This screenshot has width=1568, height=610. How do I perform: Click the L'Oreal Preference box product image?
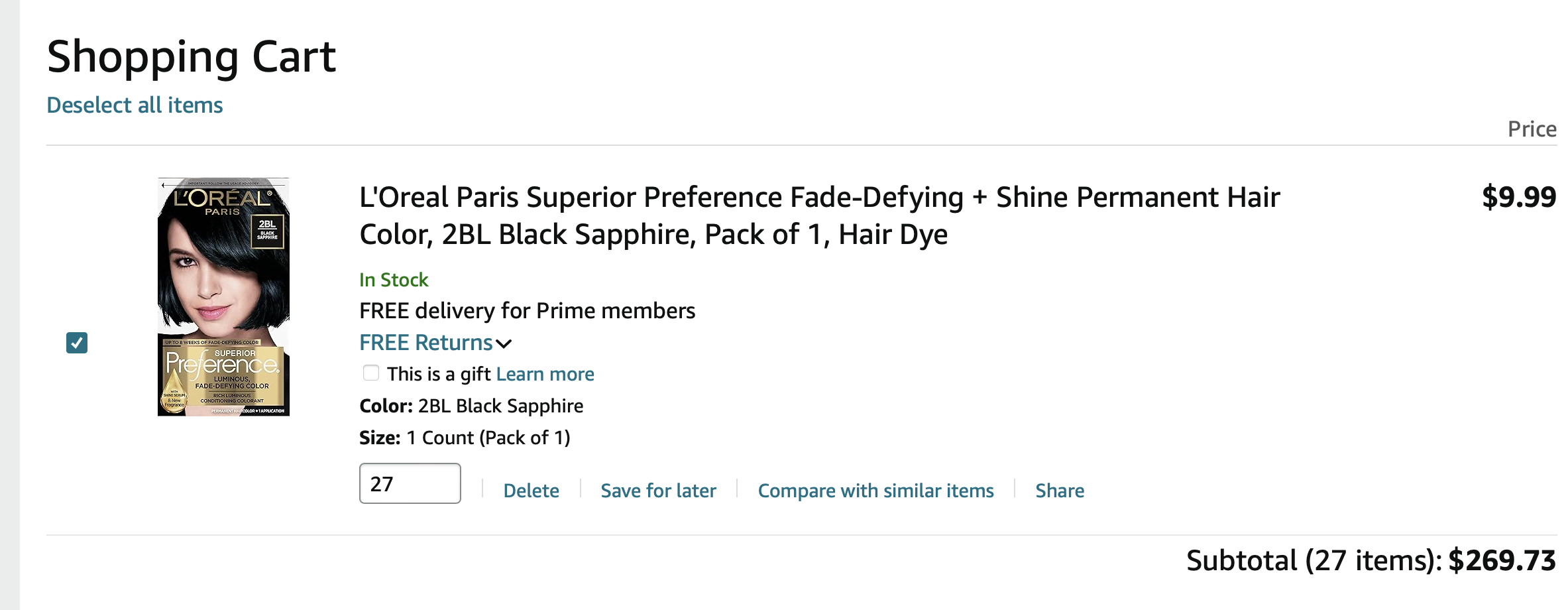pos(223,296)
